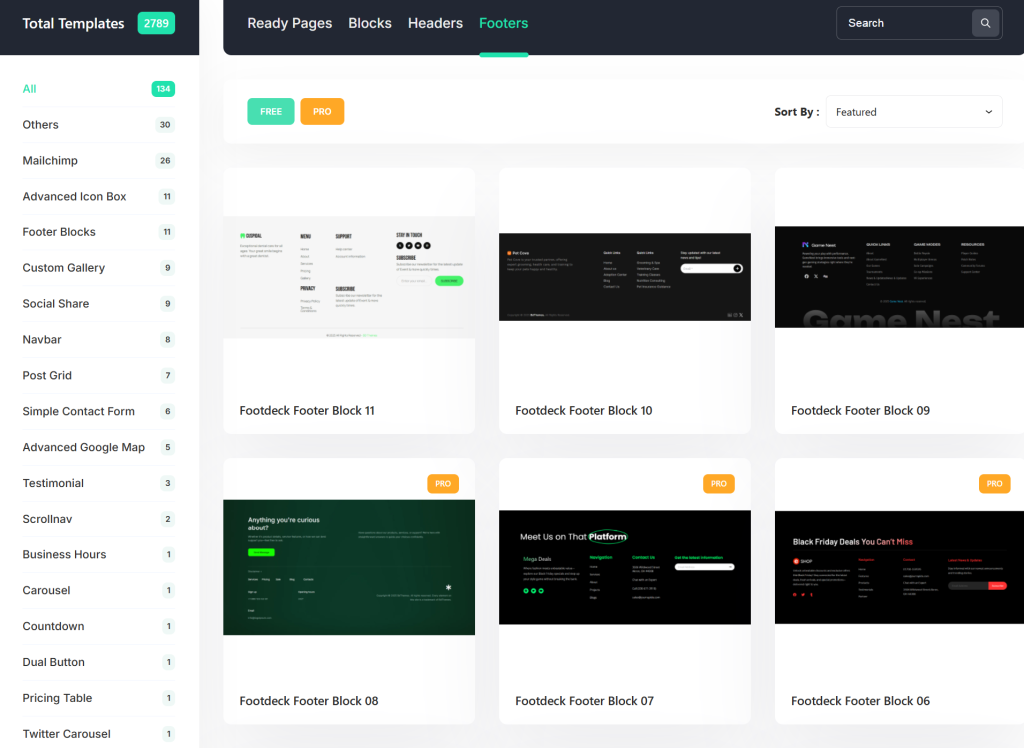Viewport: 1024px width, 748px height.
Task: Click the Footdeck Footer Block 11 title
Action: (x=307, y=411)
